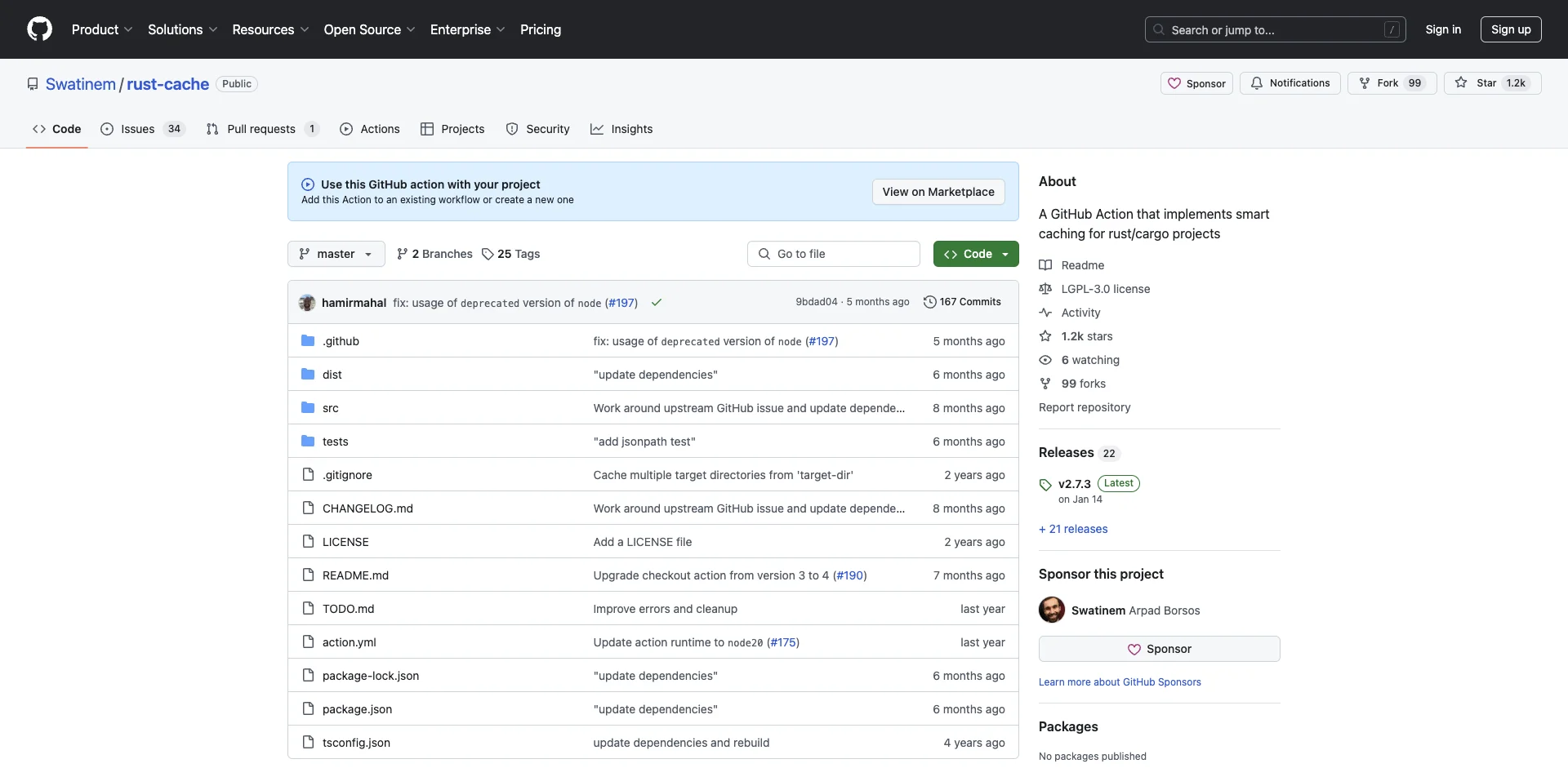Viewport: 1568px width, 768px height.
Task: Click the green commit status checkmark
Action: [x=657, y=303]
